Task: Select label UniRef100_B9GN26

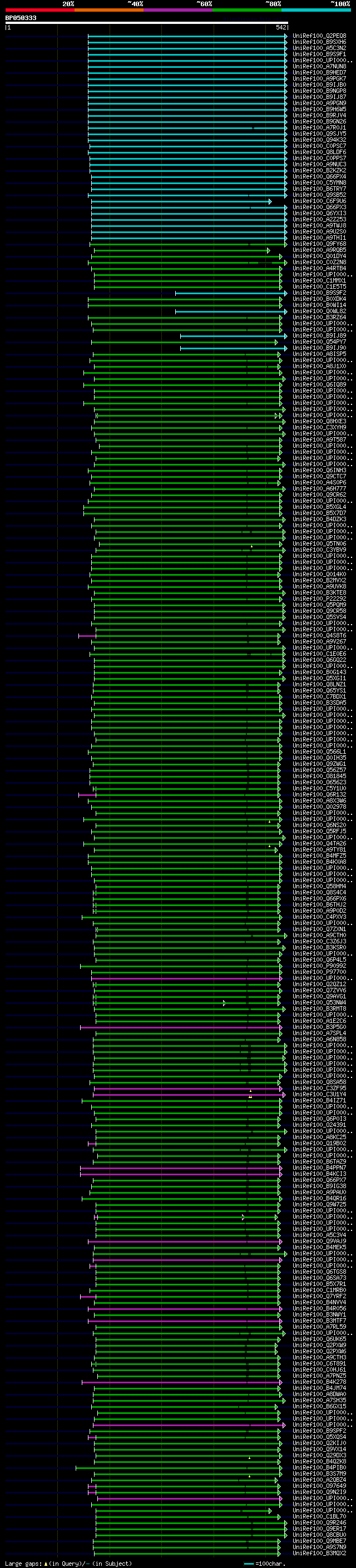Action: pyautogui.click(x=319, y=121)
